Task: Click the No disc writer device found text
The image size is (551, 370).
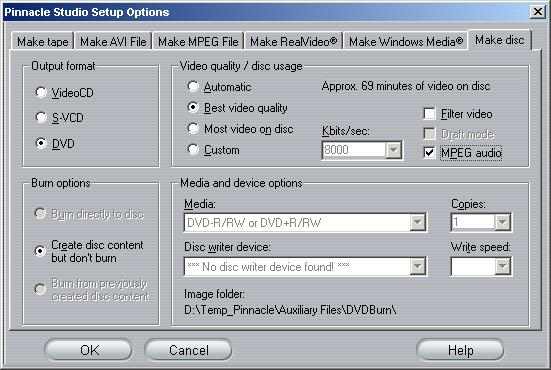Action: click(268, 267)
